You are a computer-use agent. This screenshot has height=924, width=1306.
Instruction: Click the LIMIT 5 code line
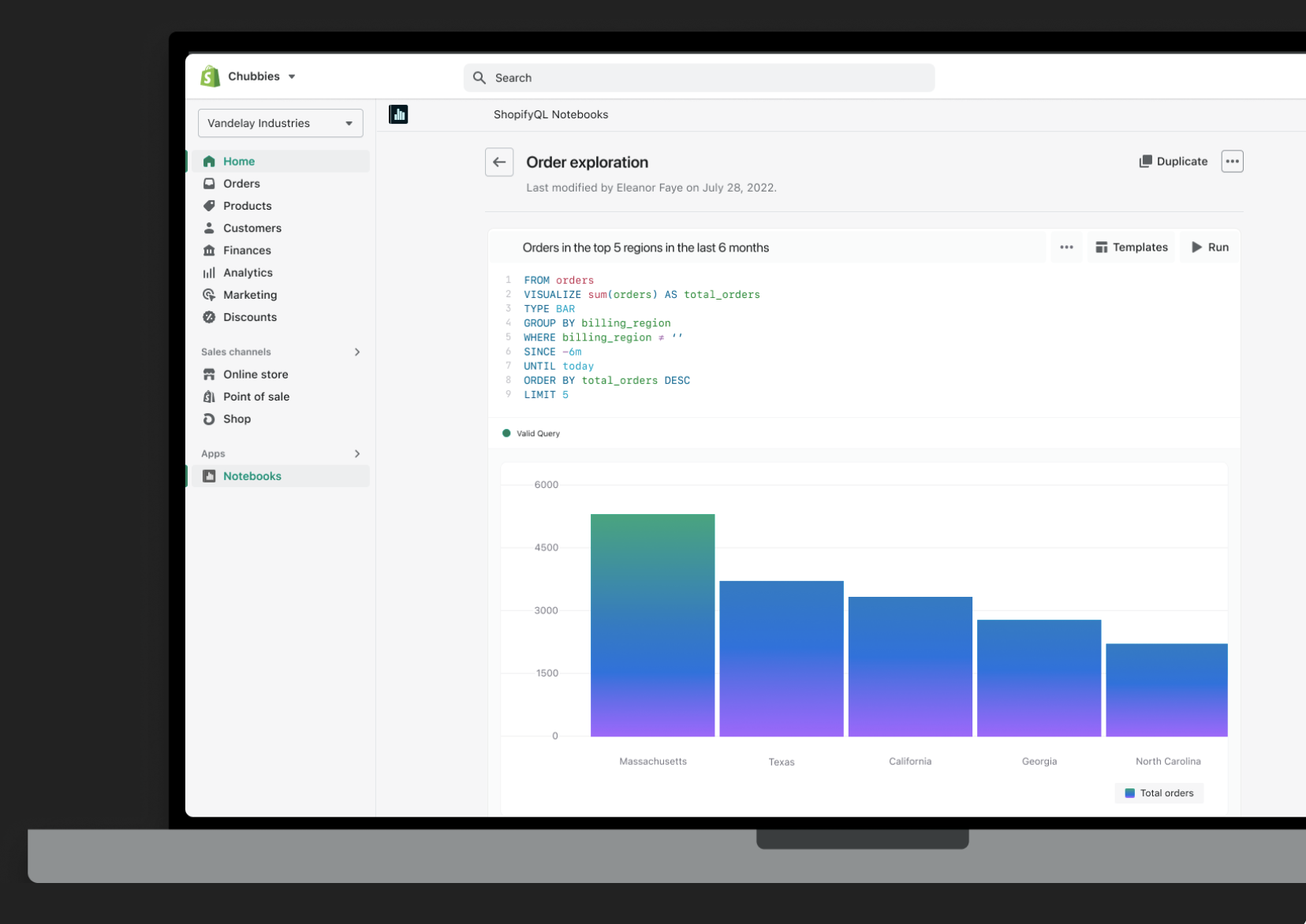tap(546, 395)
